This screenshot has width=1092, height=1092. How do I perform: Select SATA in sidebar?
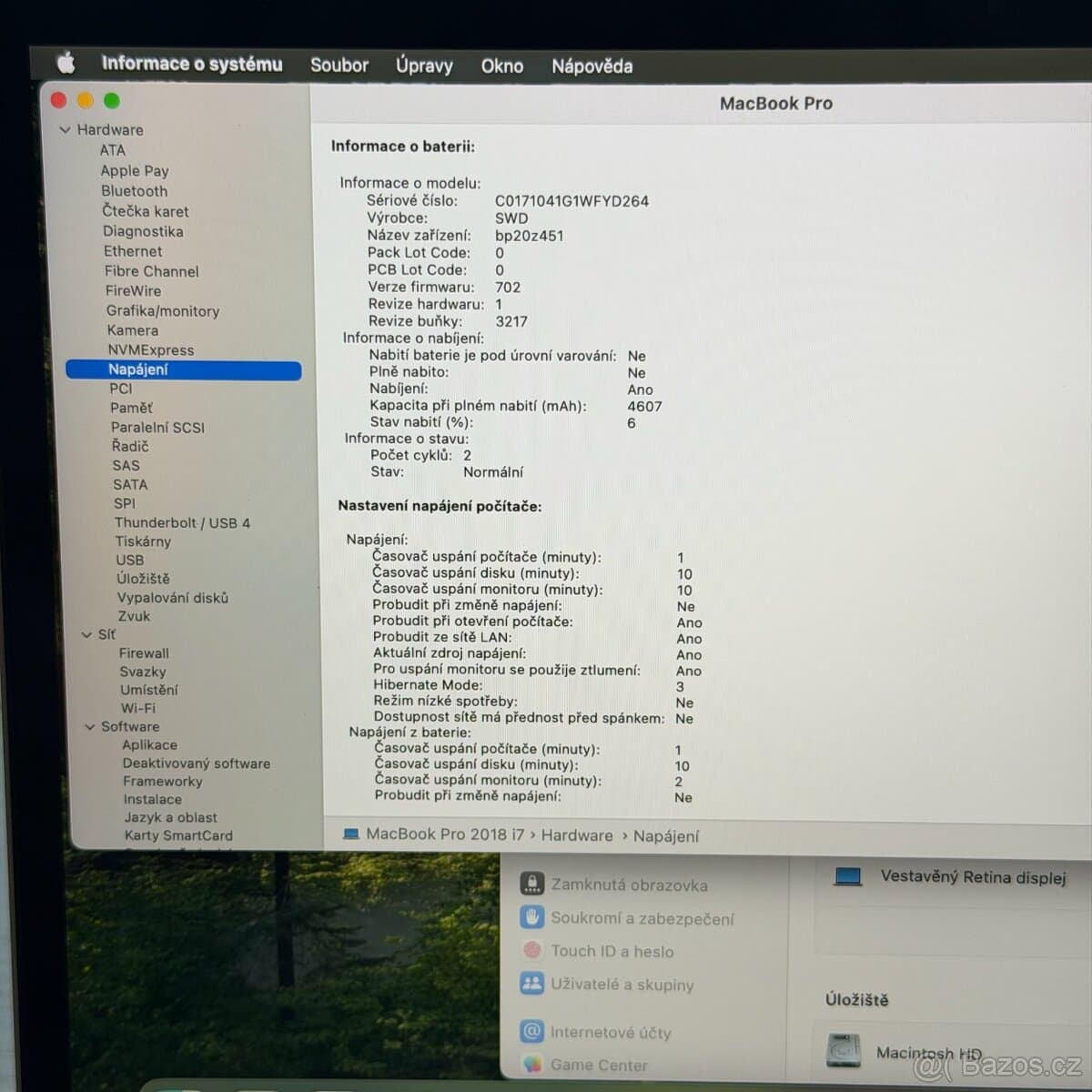click(130, 485)
